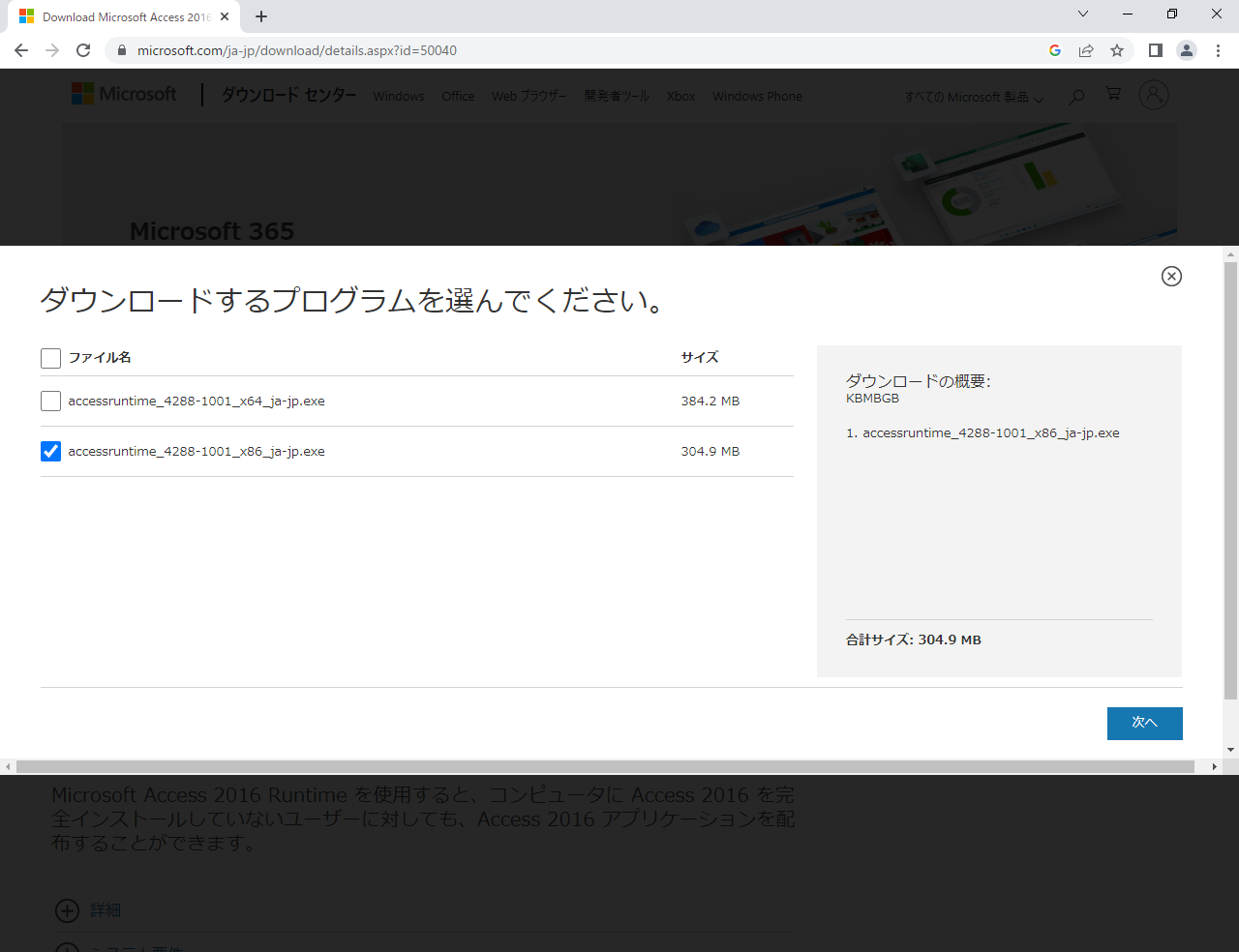
Task: Click the dialog's vertical scrollbar
Action: coord(1230,480)
